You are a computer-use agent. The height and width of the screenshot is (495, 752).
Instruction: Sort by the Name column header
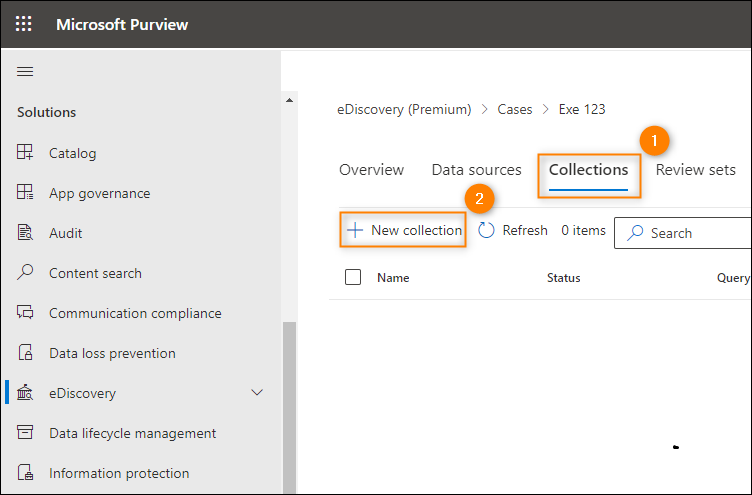pos(393,278)
